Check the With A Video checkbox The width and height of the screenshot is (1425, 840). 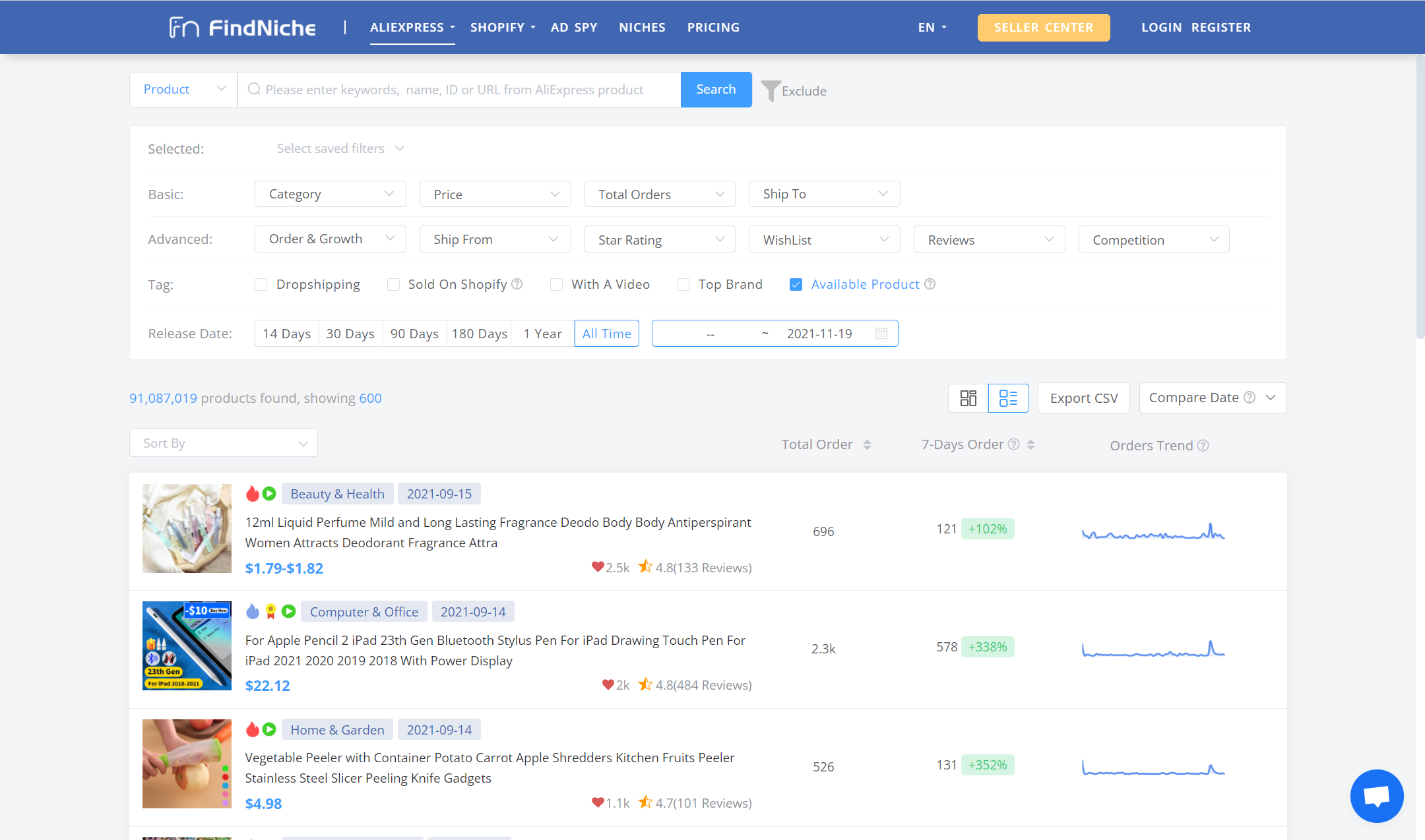556,285
